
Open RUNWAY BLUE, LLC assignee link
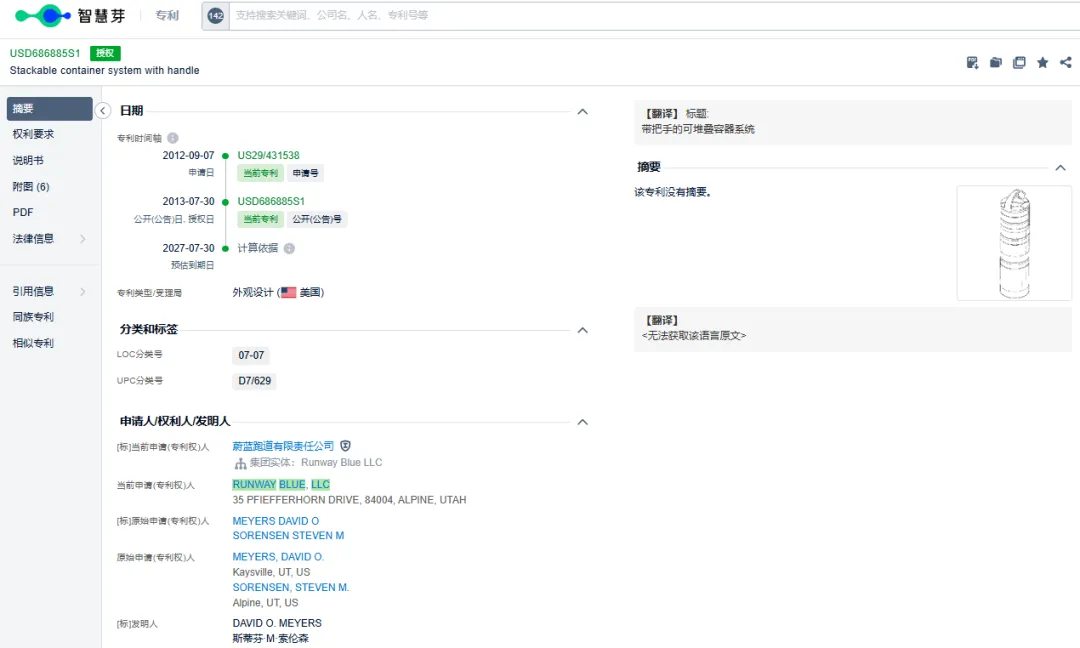click(x=281, y=485)
